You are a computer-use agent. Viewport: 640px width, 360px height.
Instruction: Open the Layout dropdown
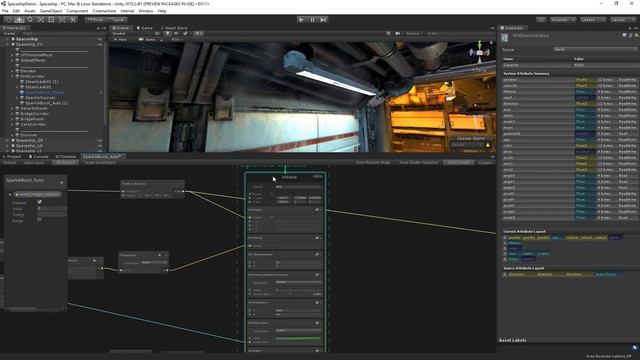click(622, 20)
